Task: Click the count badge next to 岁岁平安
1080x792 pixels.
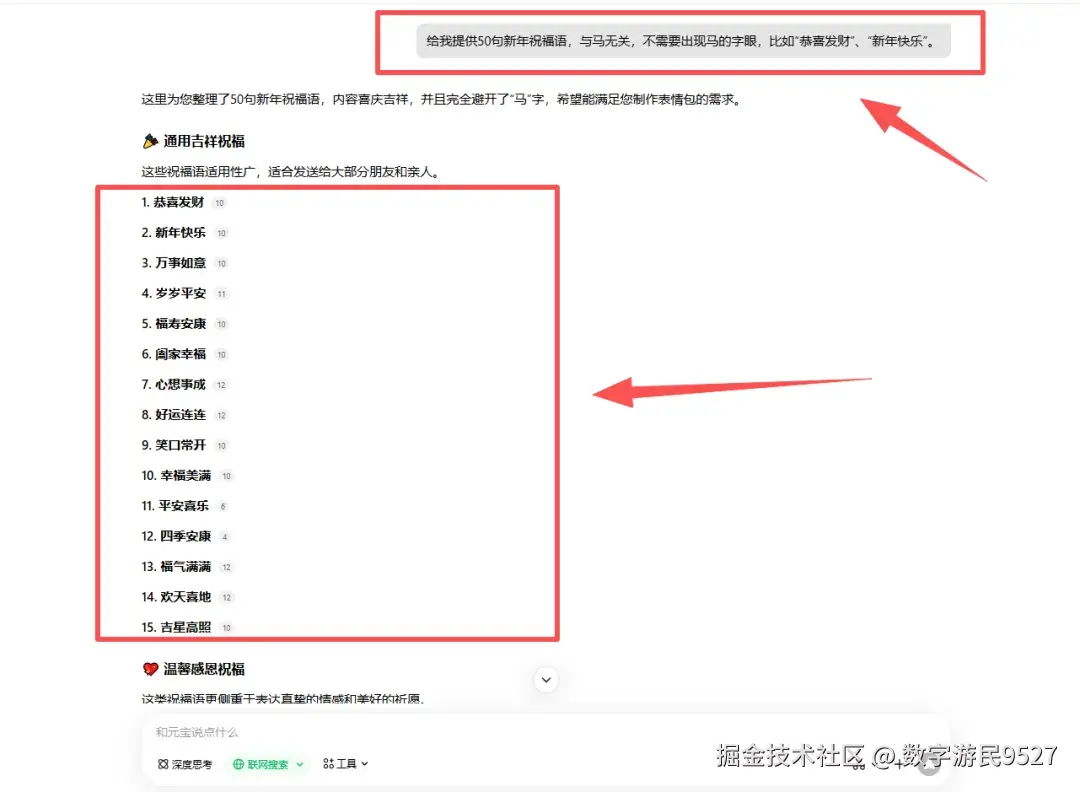Action: pyautogui.click(x=221, y=293)
